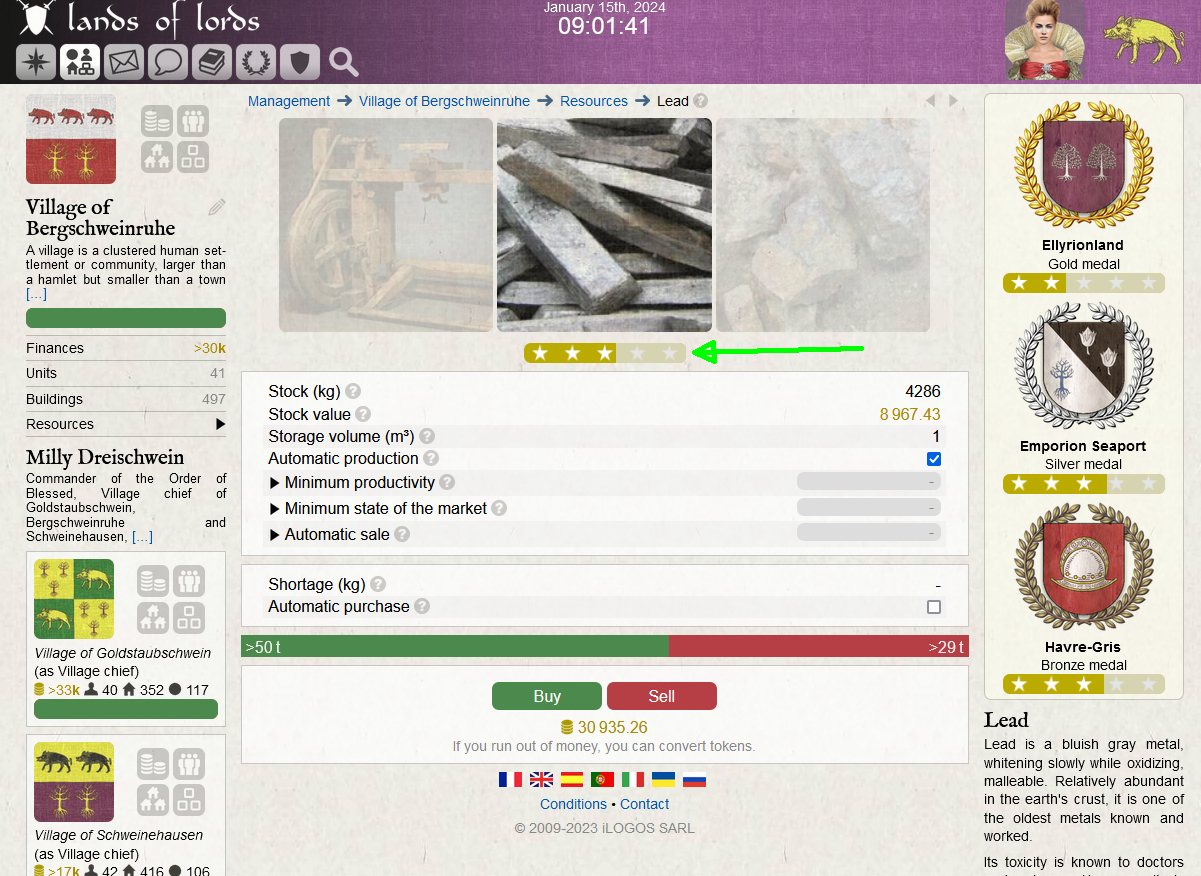This screenshot has height=876, width=1201.
Task: Go to next resource arrow
Action: pos(954,101)
